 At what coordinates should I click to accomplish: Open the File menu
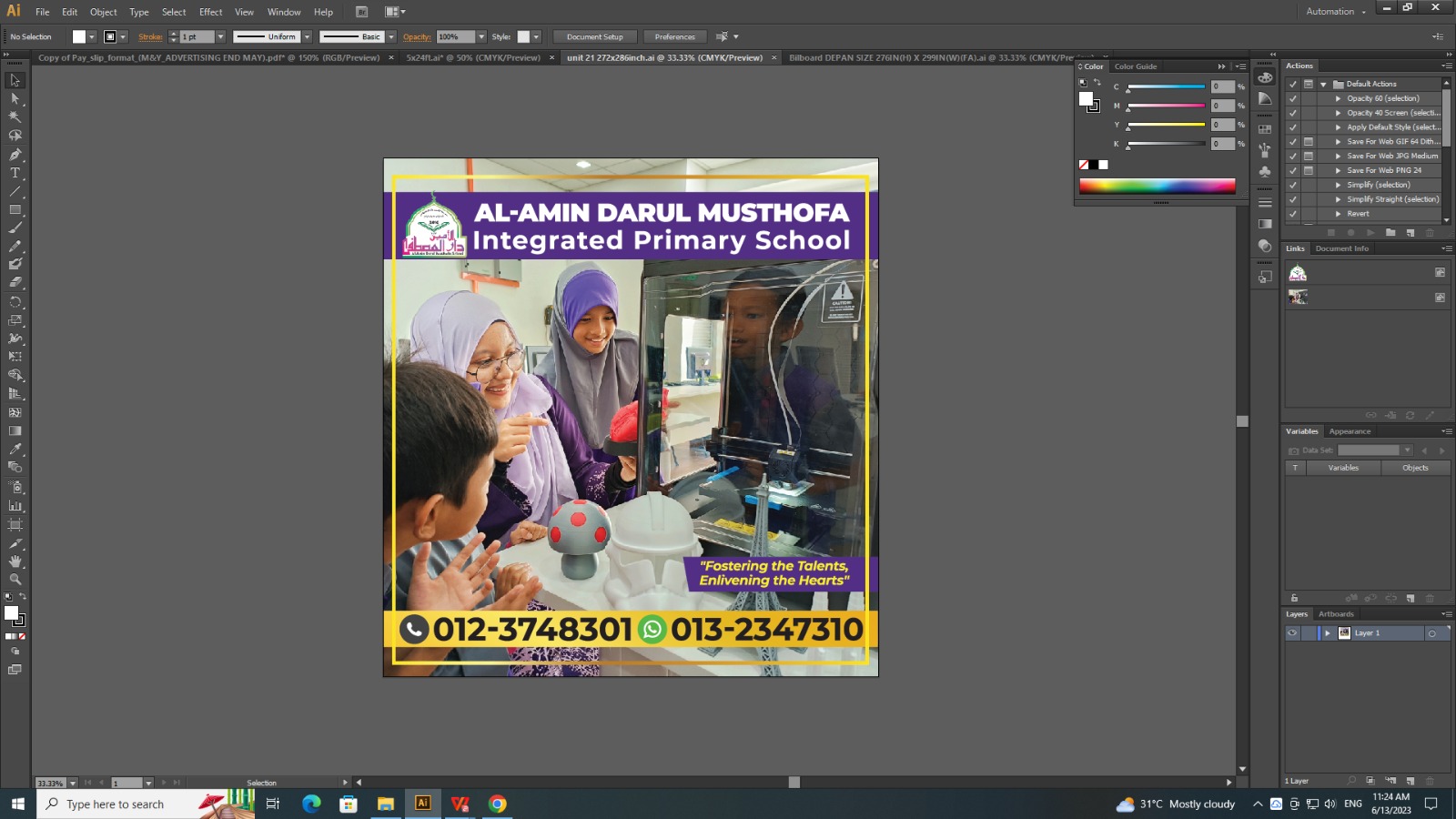coord(43,12)
